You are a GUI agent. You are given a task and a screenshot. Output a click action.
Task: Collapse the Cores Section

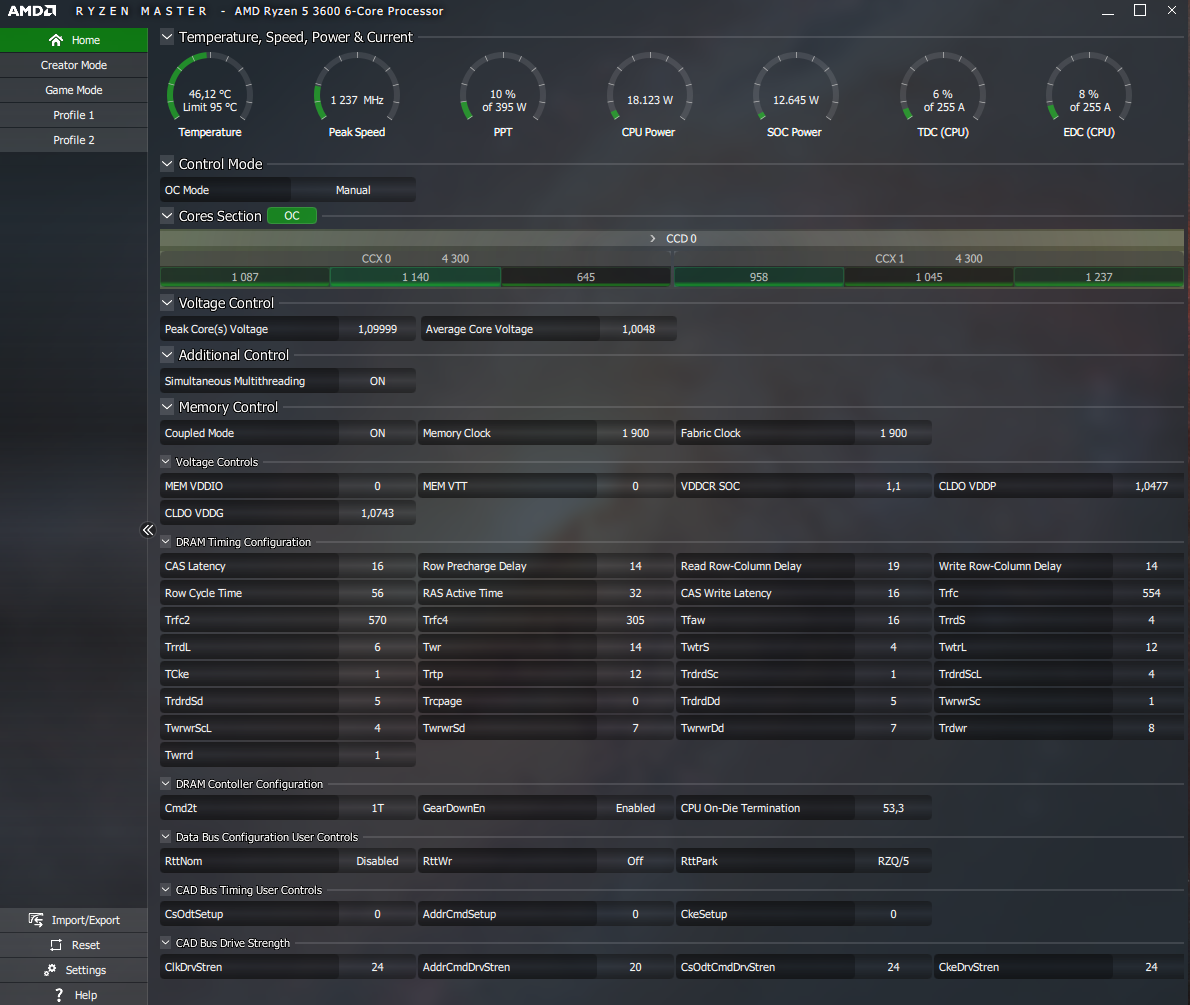click(167, 216)
